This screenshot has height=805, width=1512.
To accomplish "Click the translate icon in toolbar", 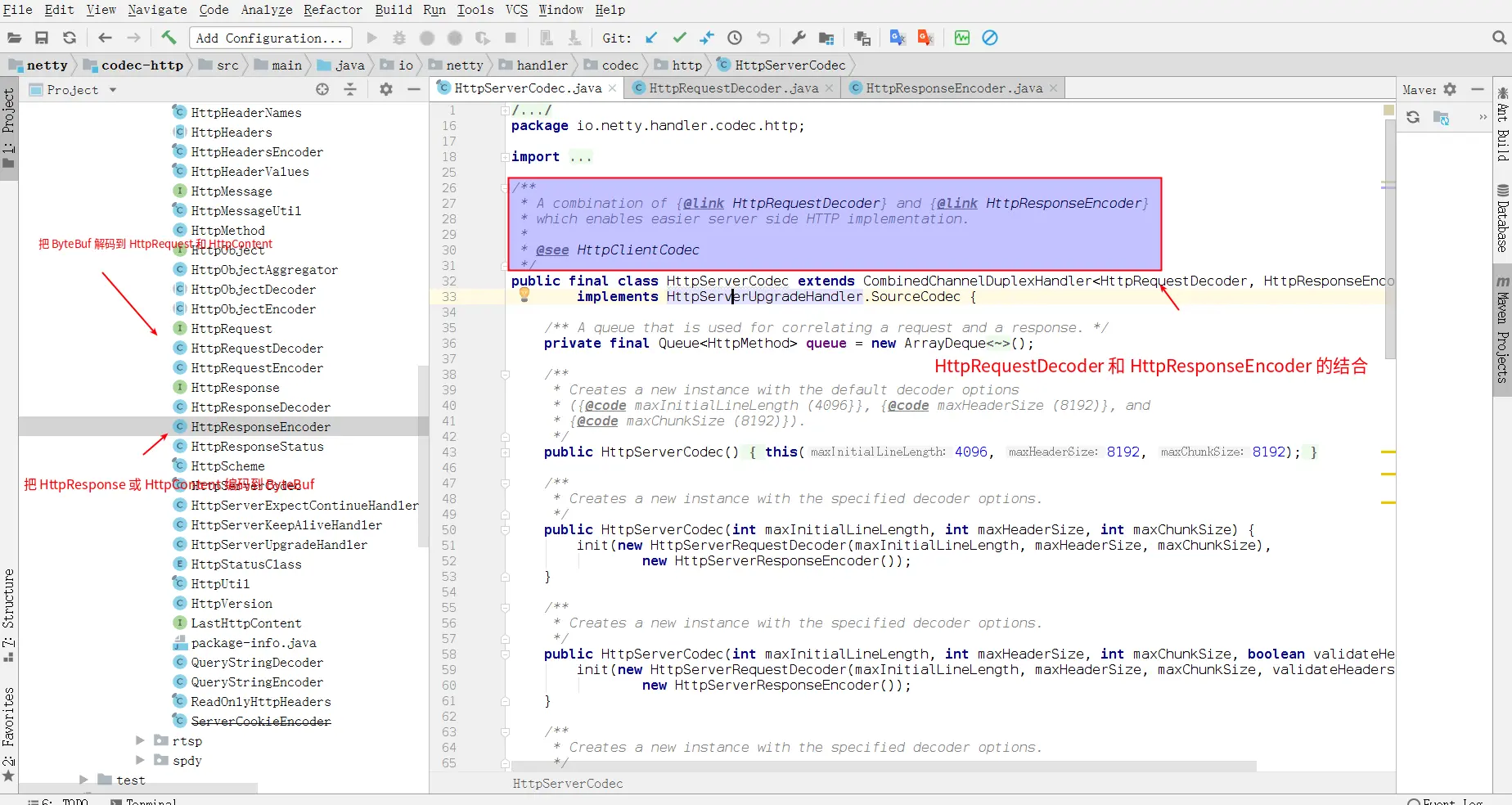I will point(898,38).
